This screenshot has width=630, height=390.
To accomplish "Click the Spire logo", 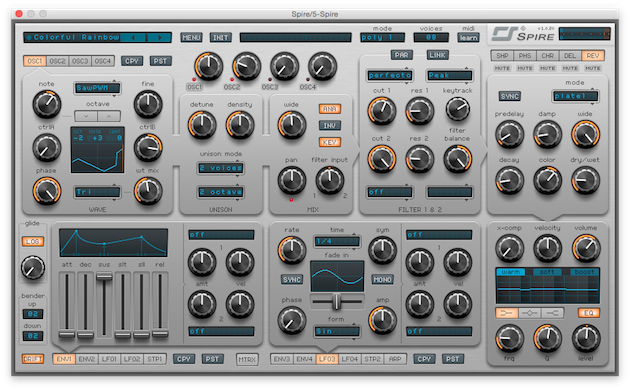I will [x=523, y=35].
